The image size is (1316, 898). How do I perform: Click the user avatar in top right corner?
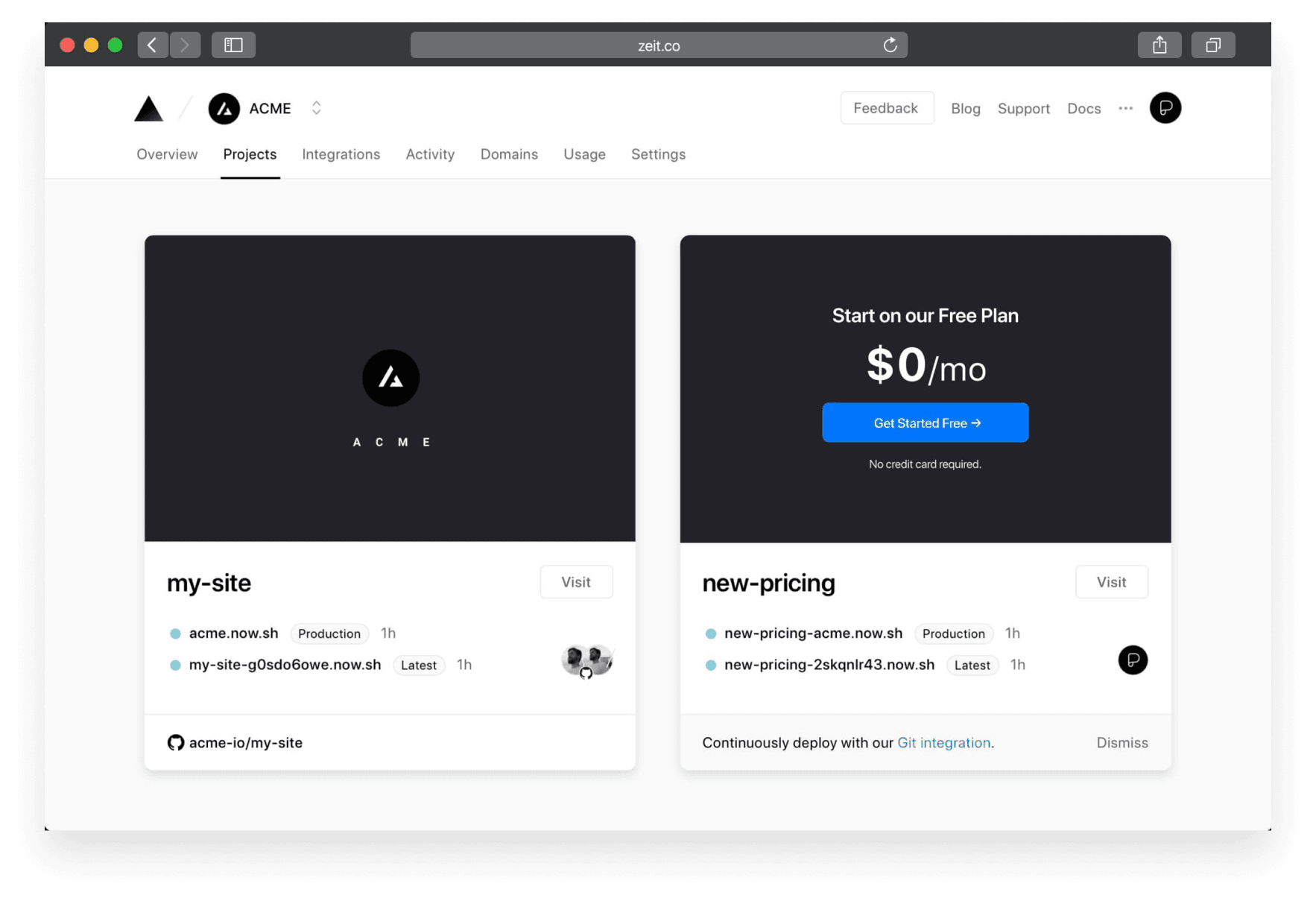pos(1165,108)
